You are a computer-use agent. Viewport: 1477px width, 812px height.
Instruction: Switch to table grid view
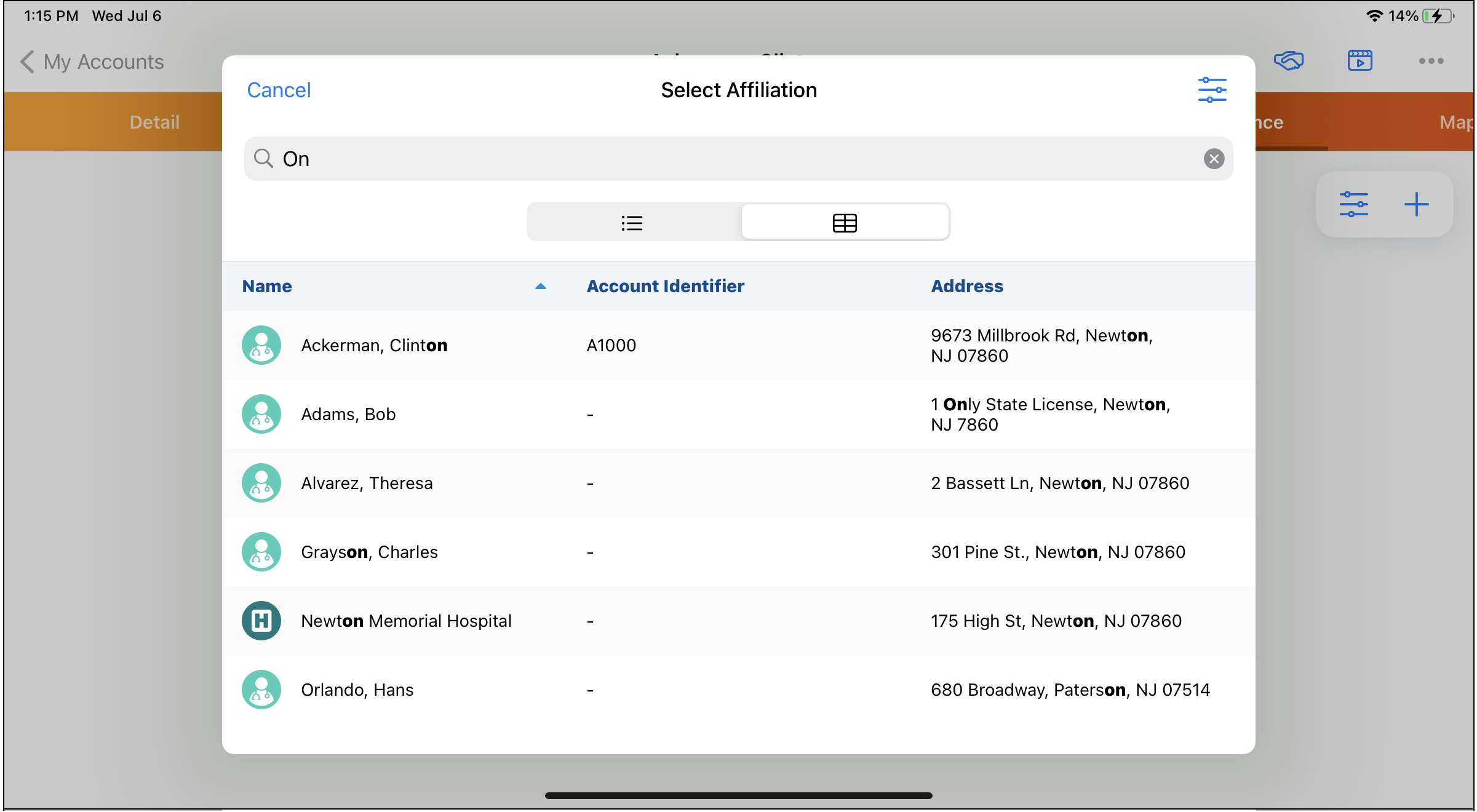click(x=844, y=223)
